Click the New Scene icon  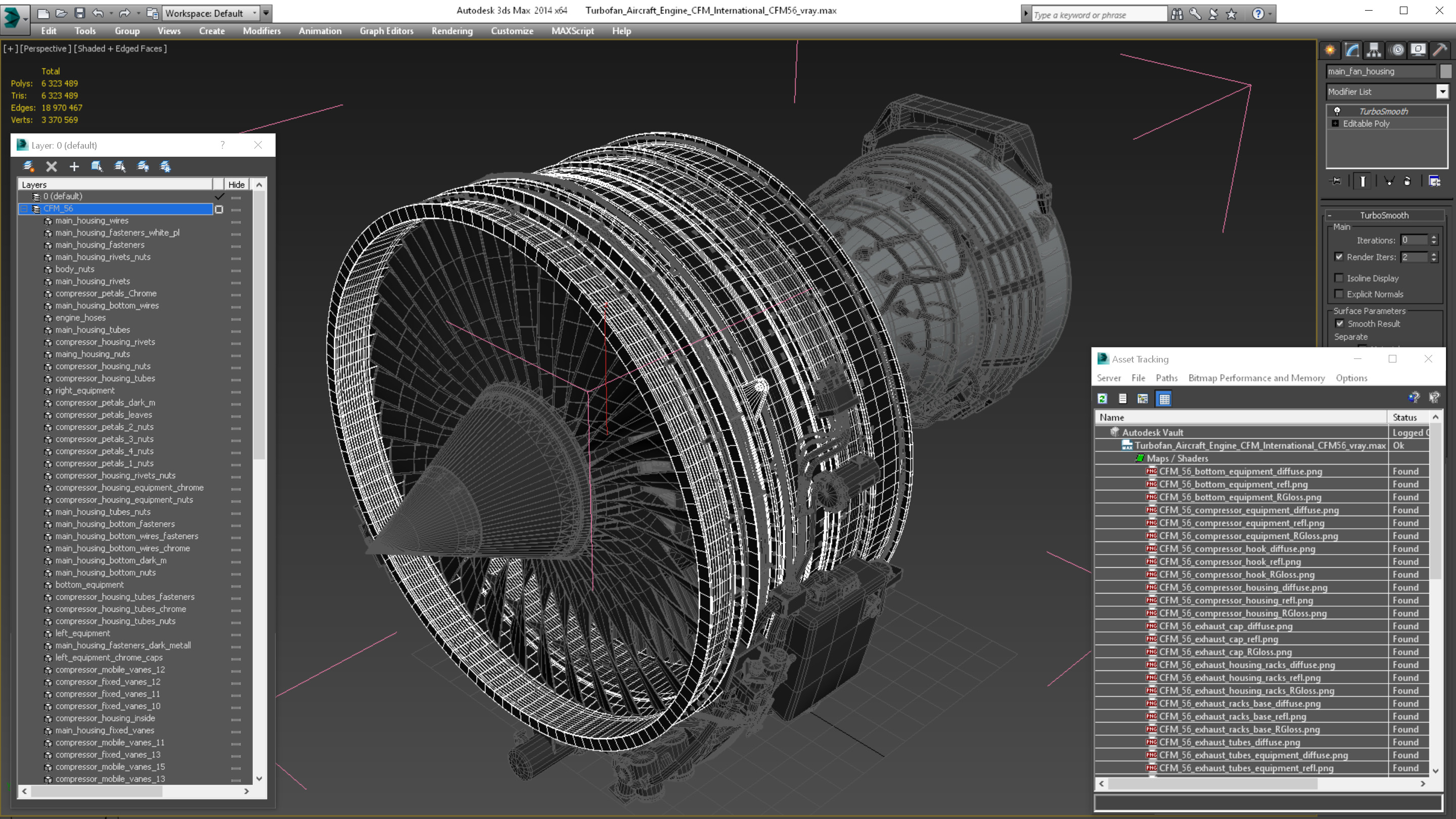click(x=43, y=13)
